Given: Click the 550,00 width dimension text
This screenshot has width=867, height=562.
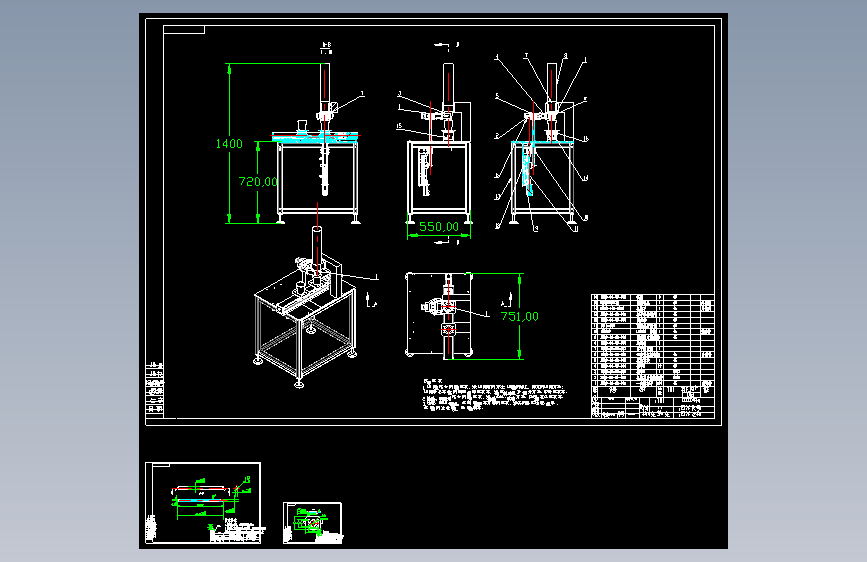Looking at the screenshot, I should pyautogui.click(x=439, y=227).
